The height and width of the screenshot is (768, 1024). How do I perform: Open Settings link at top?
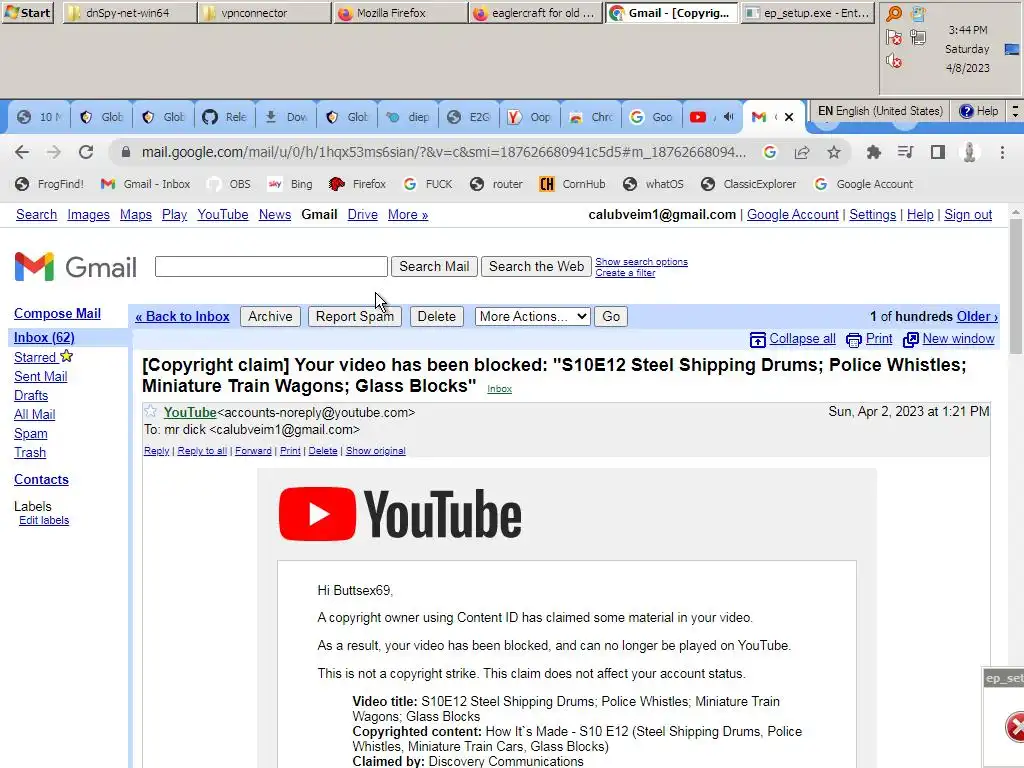[x=872, y=215]
